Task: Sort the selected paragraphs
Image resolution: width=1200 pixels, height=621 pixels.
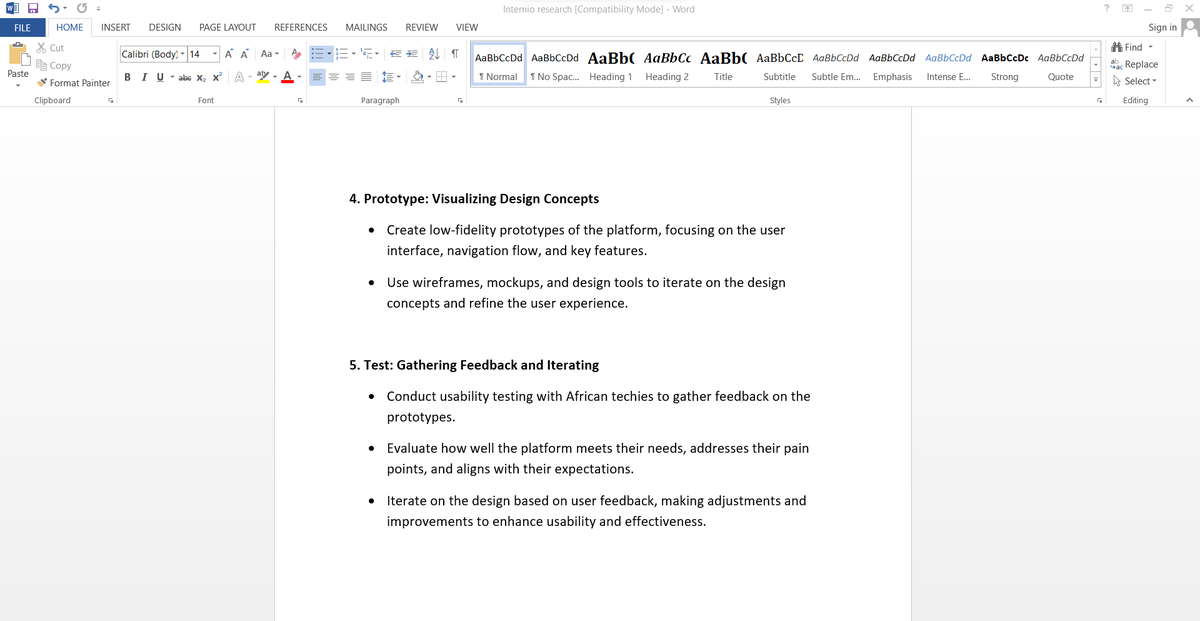Action: (x=434, y=54)
